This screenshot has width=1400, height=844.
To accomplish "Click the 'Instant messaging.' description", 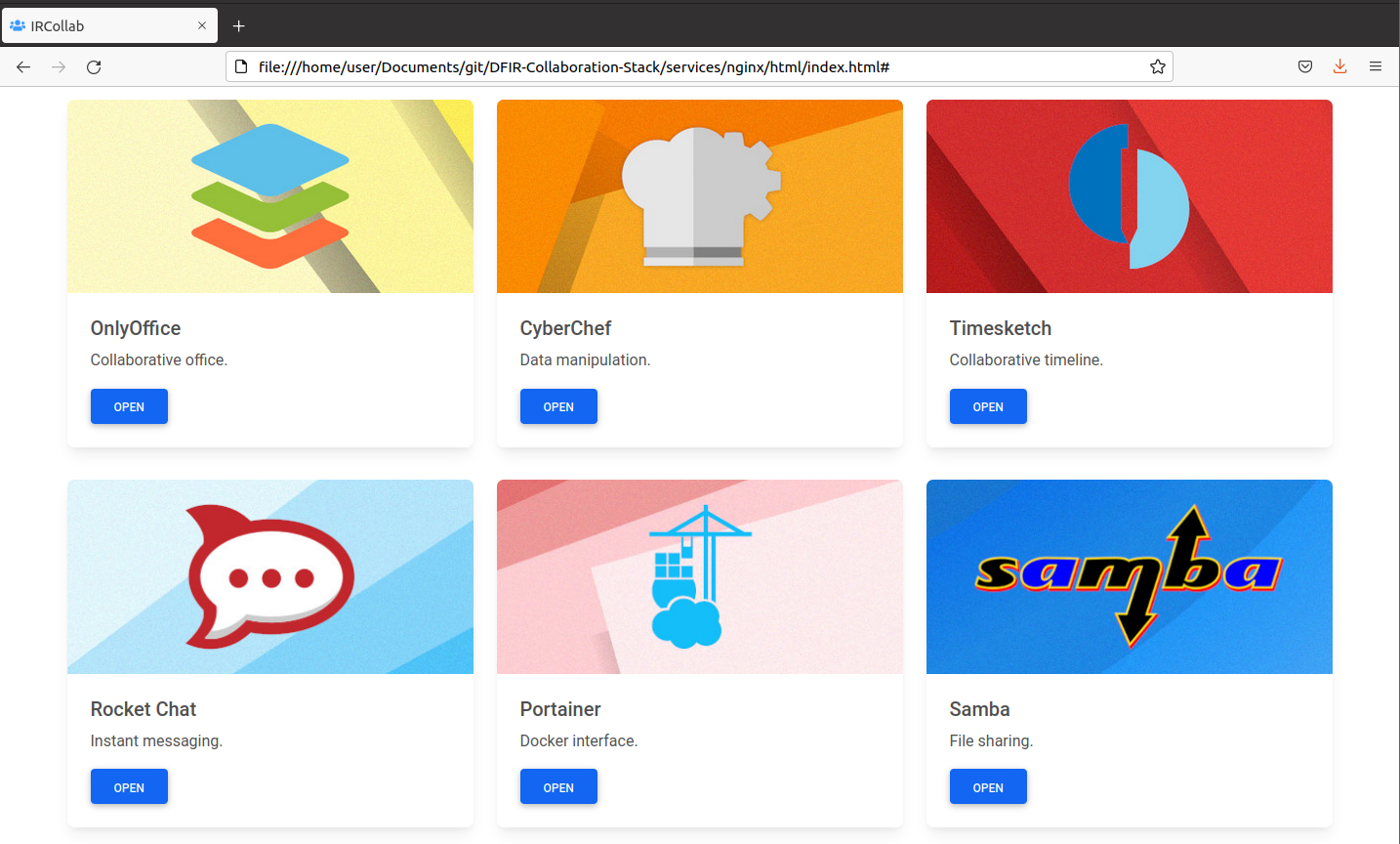I will [157, 740].
